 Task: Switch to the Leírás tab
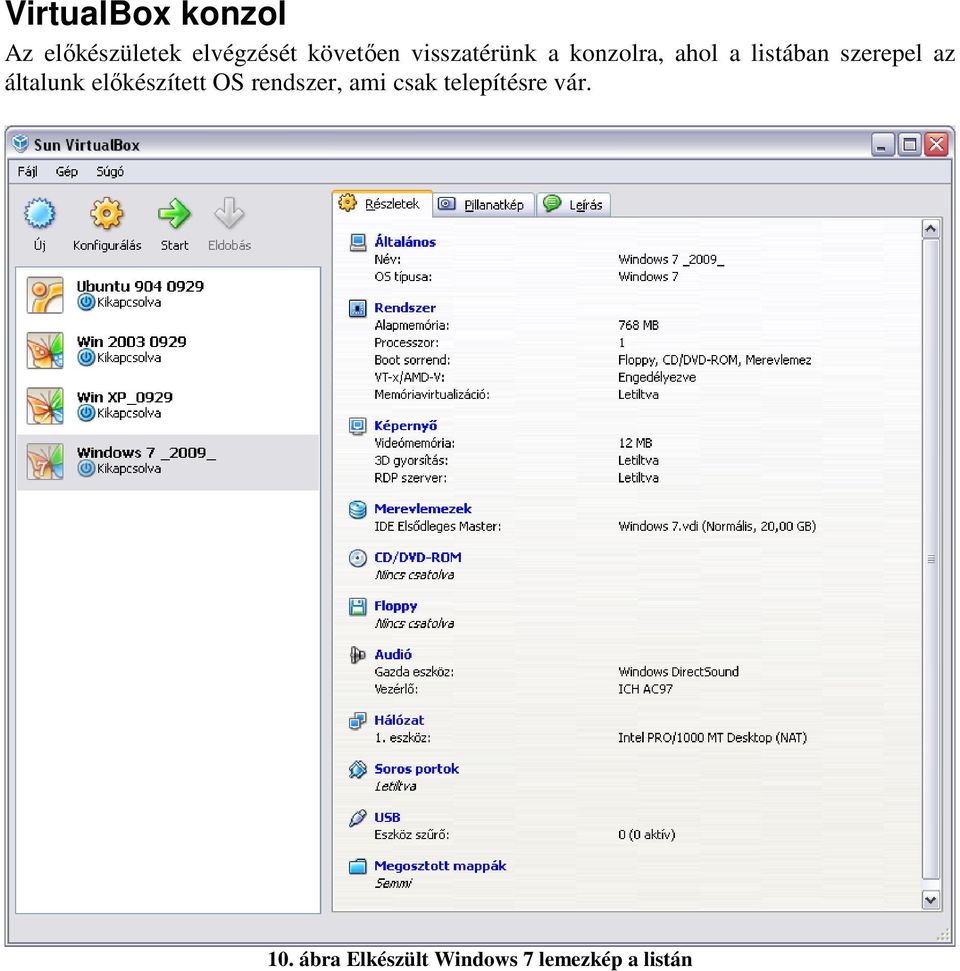(574, 204)
